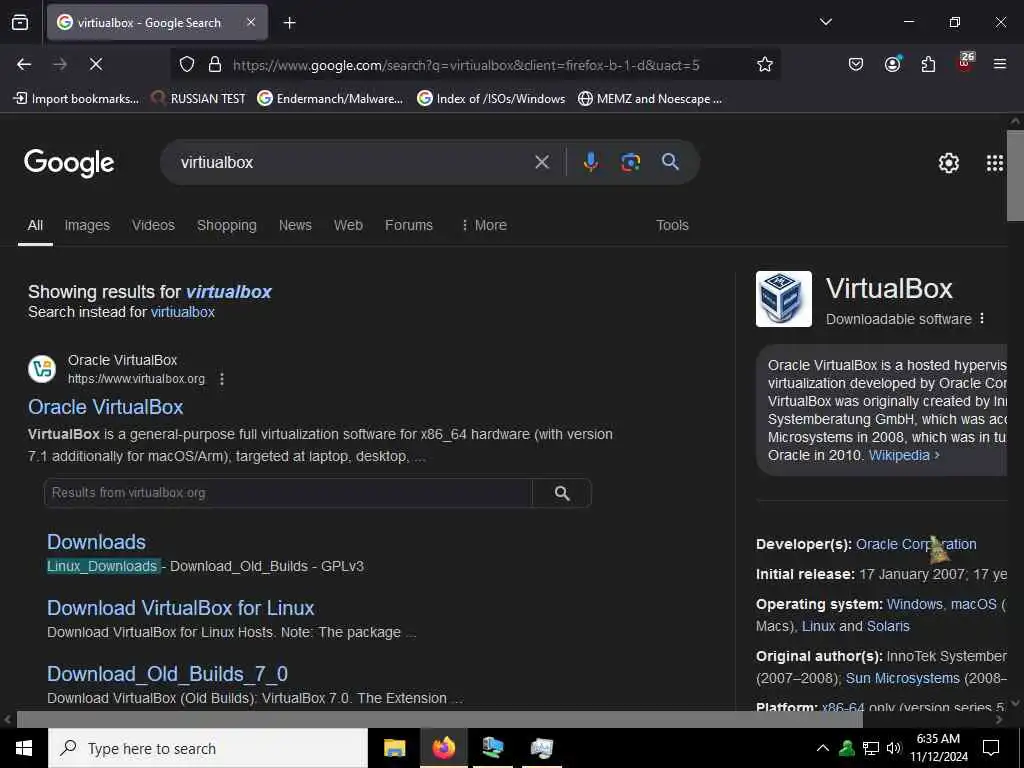Open the Tools search options

point(672,225)
